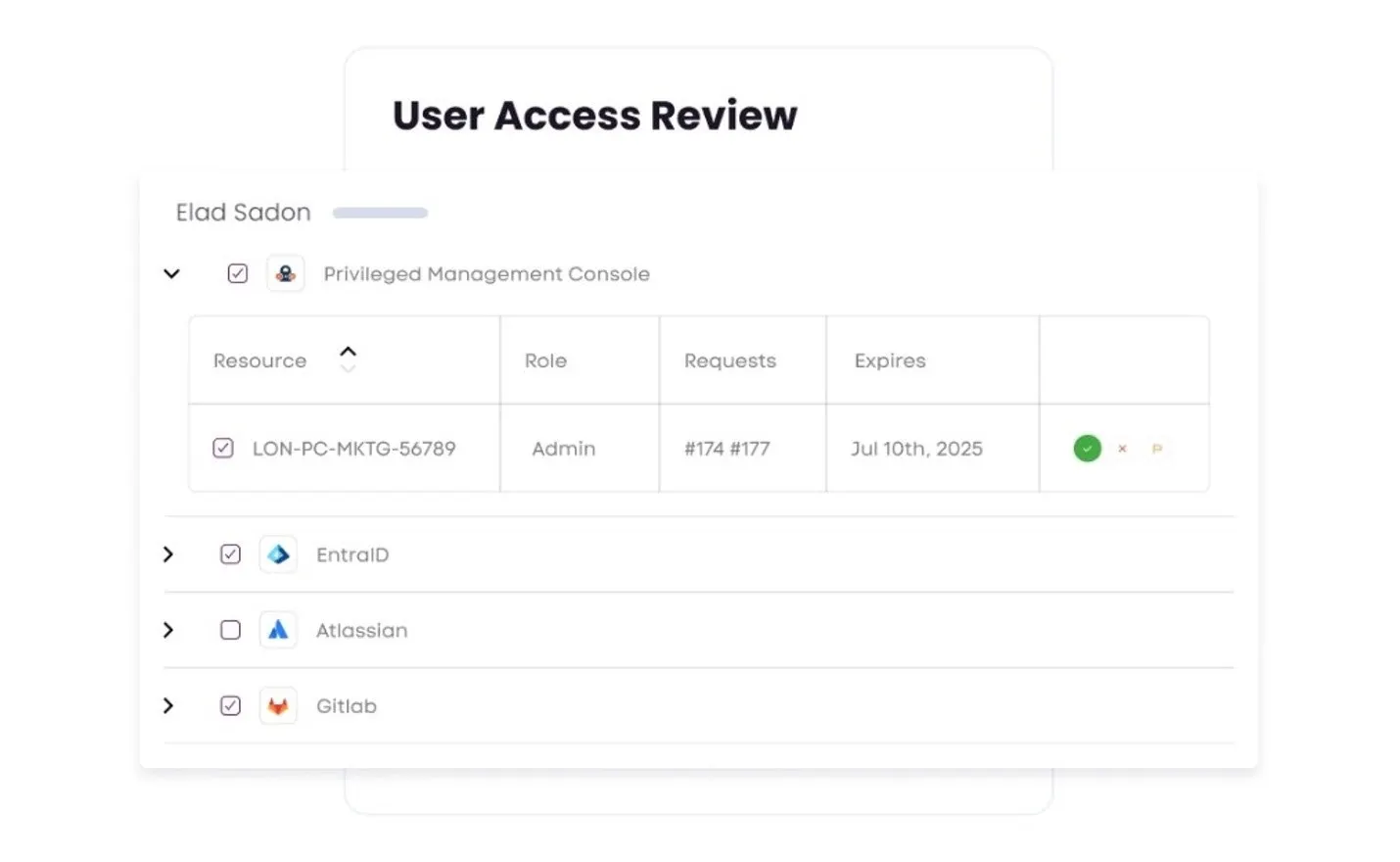
Task: Toggle the Privileged Management Console checkbox
Action: coord(238,273)
